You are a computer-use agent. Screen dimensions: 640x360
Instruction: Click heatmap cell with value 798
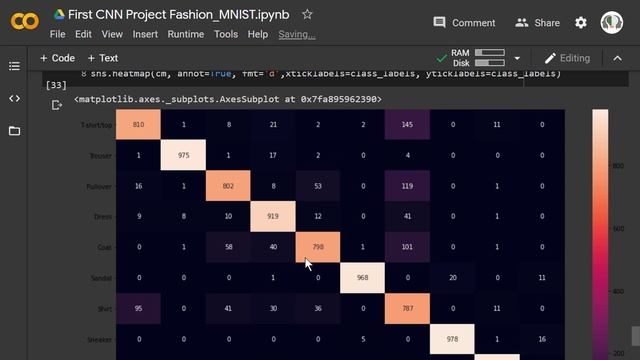(318, 247)
